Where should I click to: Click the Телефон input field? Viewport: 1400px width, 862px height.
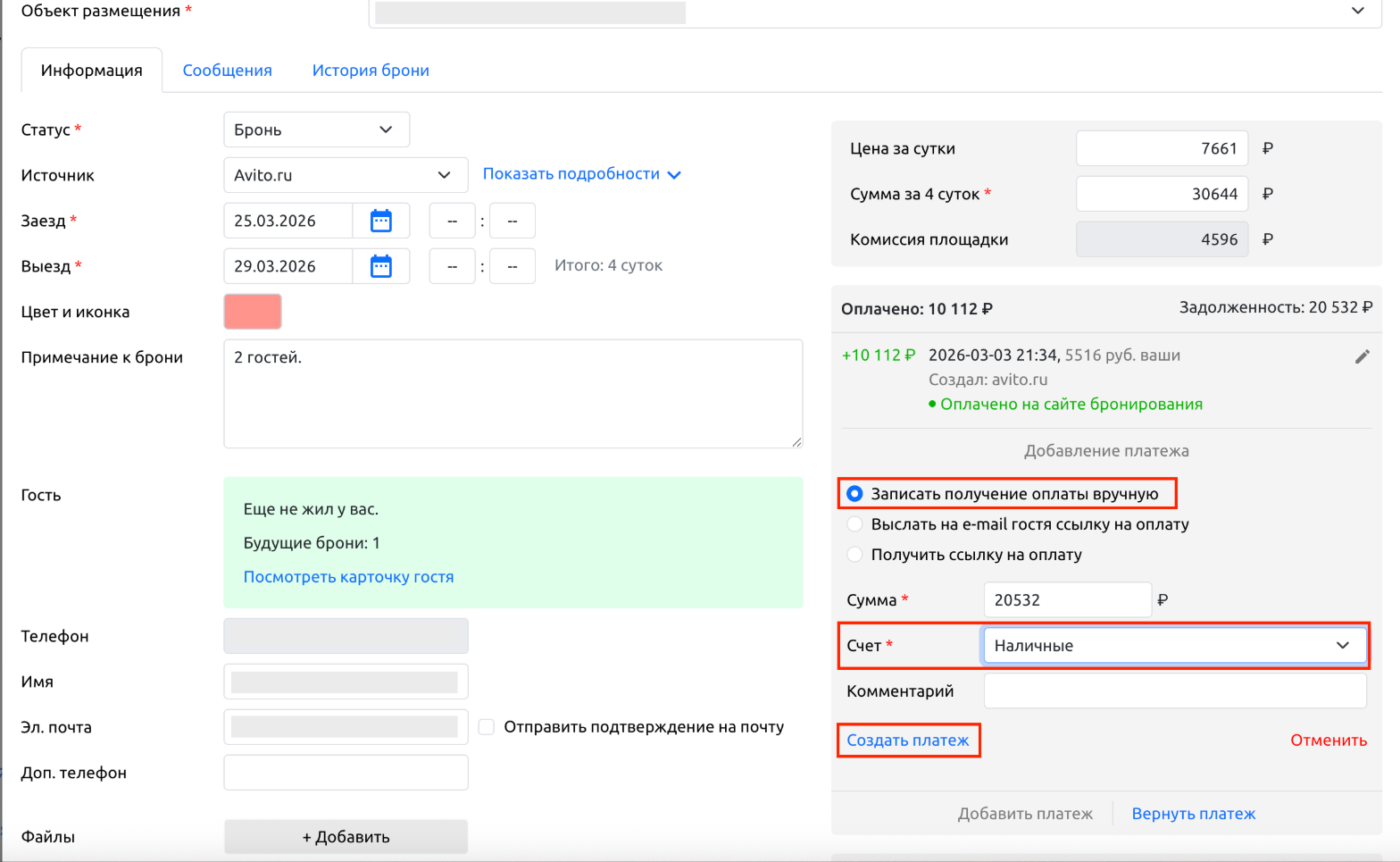[346, 636]
